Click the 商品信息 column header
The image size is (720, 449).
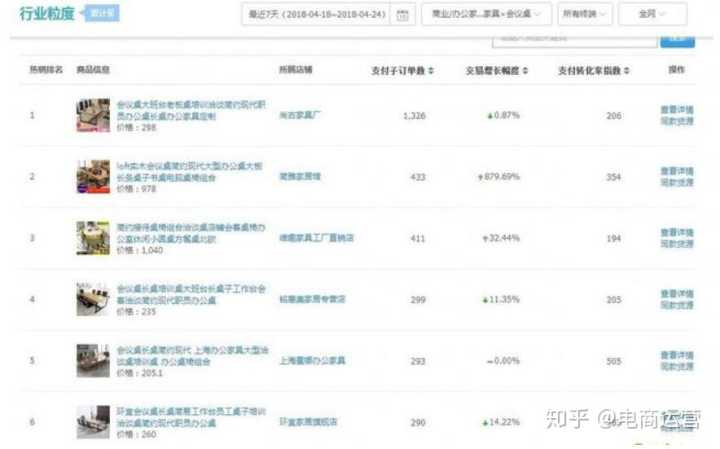click(x=93, y=70)
